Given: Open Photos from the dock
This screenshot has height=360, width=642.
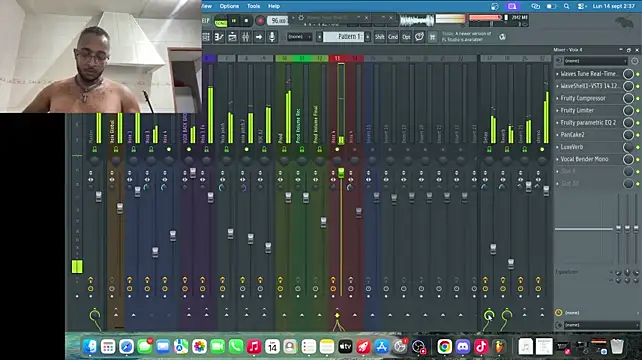Looking at the screenshot, I should click(199, 347).
